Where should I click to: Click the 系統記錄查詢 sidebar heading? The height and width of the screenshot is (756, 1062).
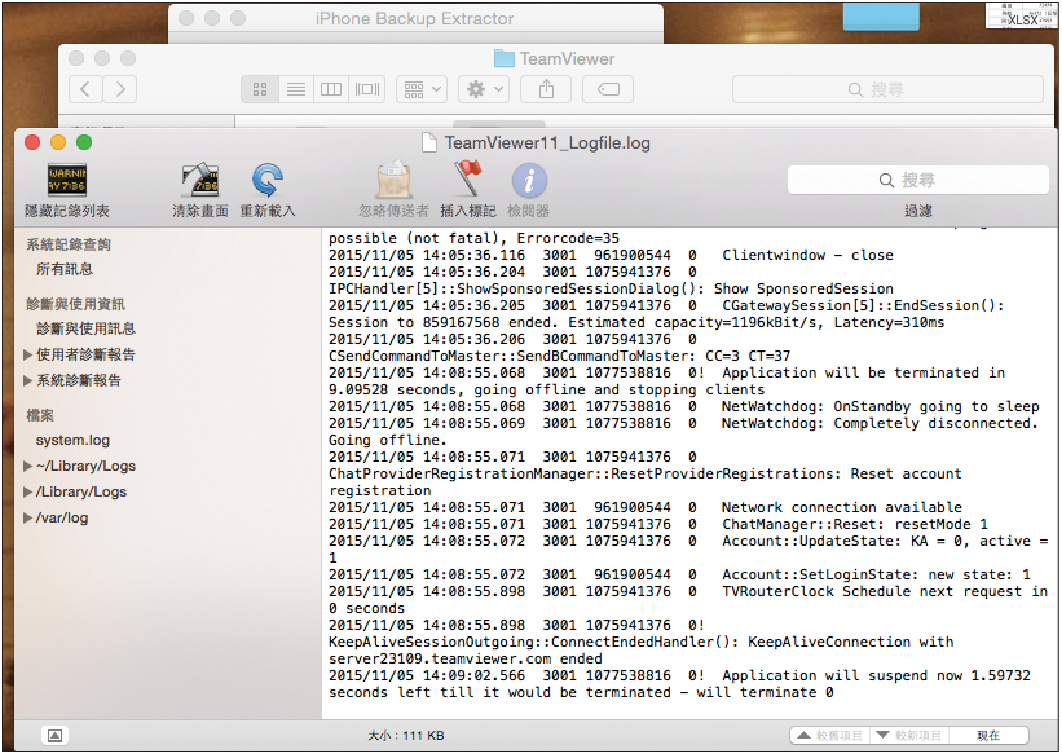point(68,245)
